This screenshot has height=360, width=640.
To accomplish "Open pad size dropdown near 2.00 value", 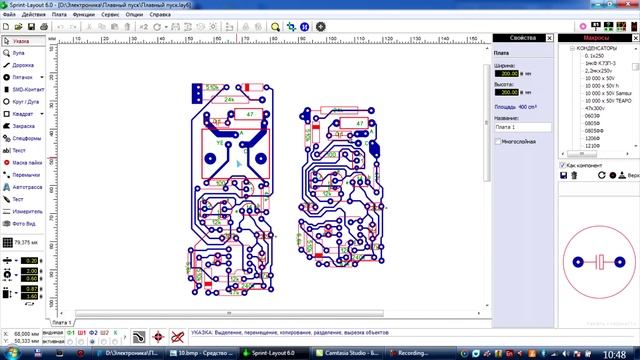I will coord(16,275).
